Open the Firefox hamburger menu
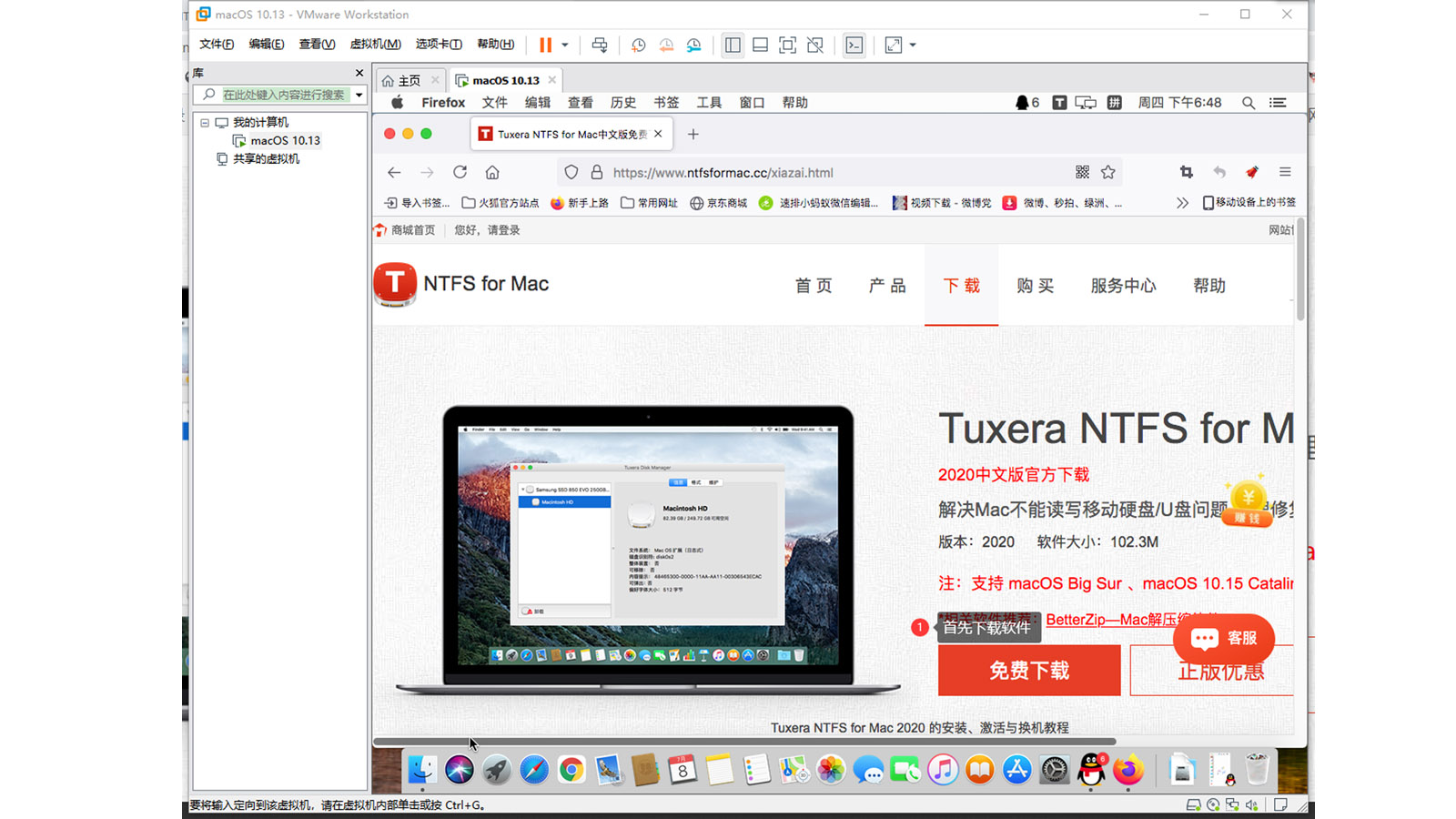Viewport: 1456px width, 819px height. 1285,172
